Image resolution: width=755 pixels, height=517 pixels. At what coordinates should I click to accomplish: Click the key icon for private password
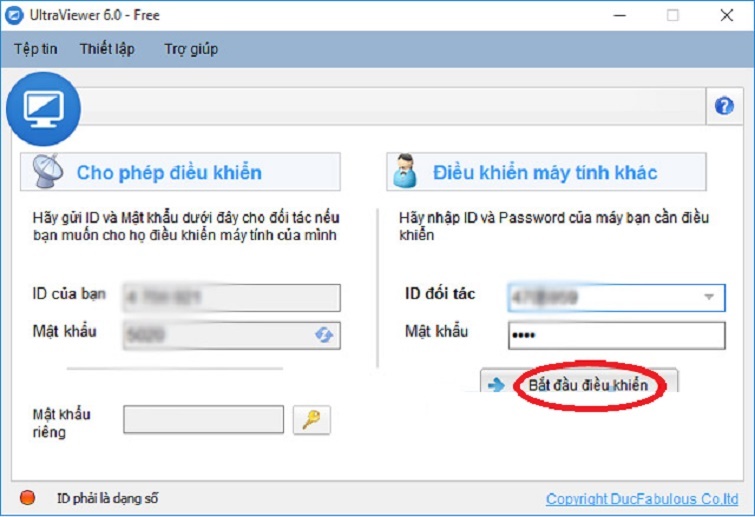point(311,420)
